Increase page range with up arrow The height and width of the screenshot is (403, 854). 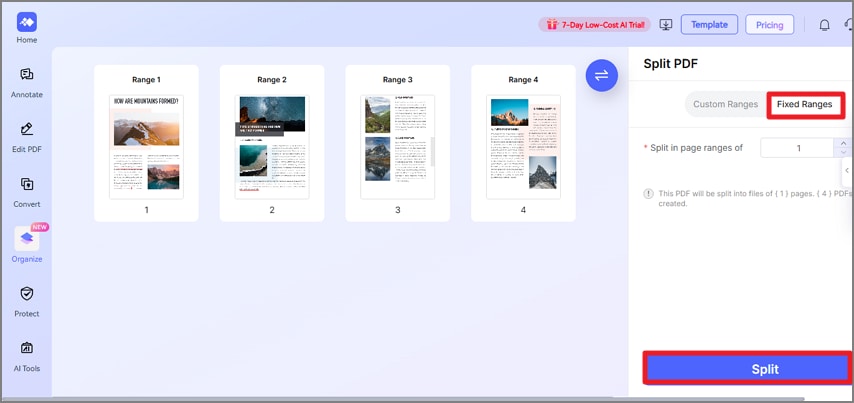click(843, 143)
